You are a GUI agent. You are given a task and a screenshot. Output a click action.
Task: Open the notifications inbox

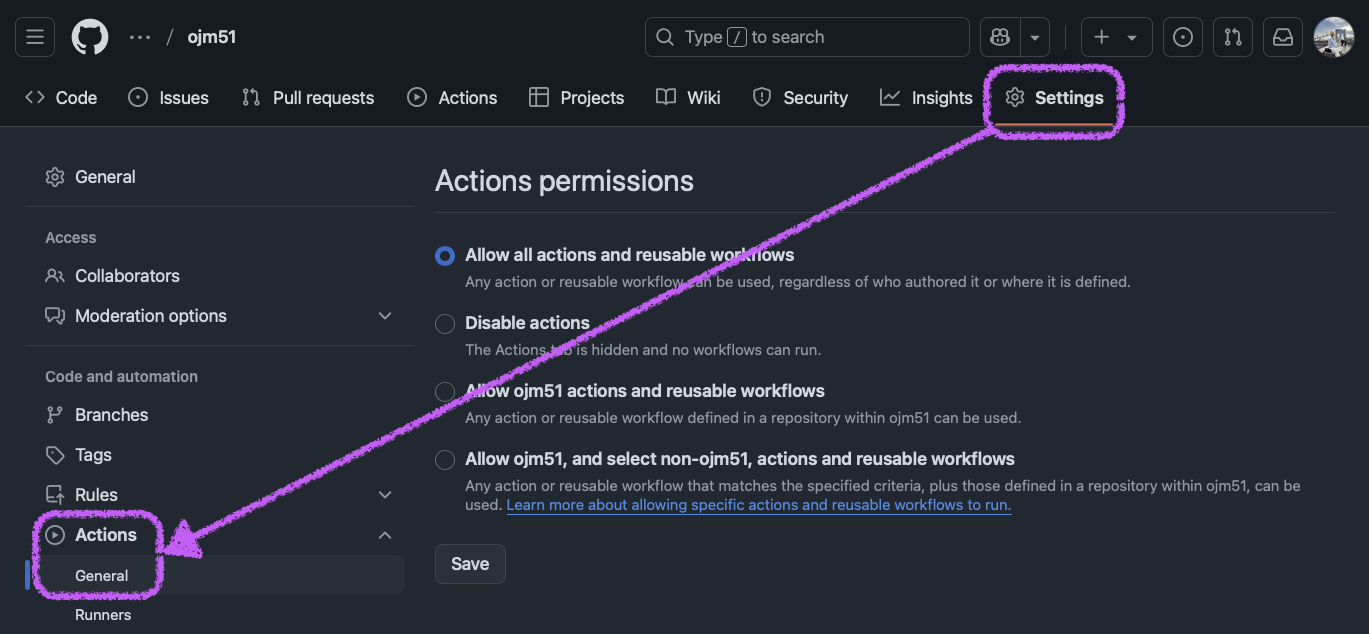(1282, 37)
